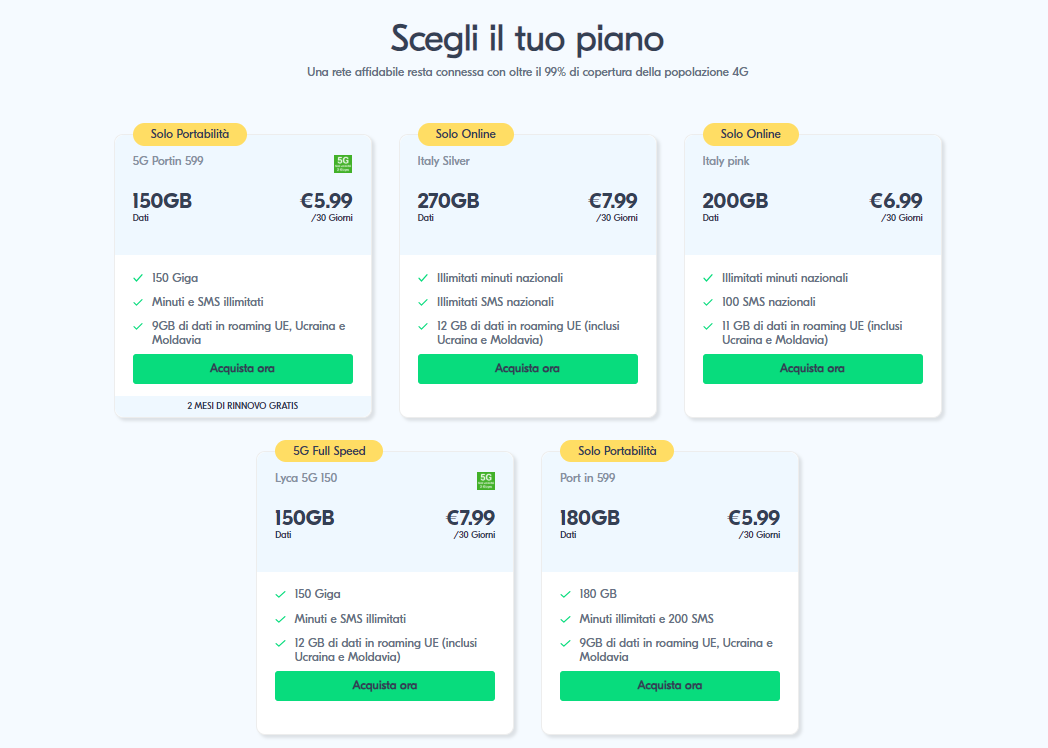Image resolution: width=1048 pixels, height=748 pixels.
Task: Click checkmark icon beside 150 Giga in 5G Portin 599
Action: point(138,278)
